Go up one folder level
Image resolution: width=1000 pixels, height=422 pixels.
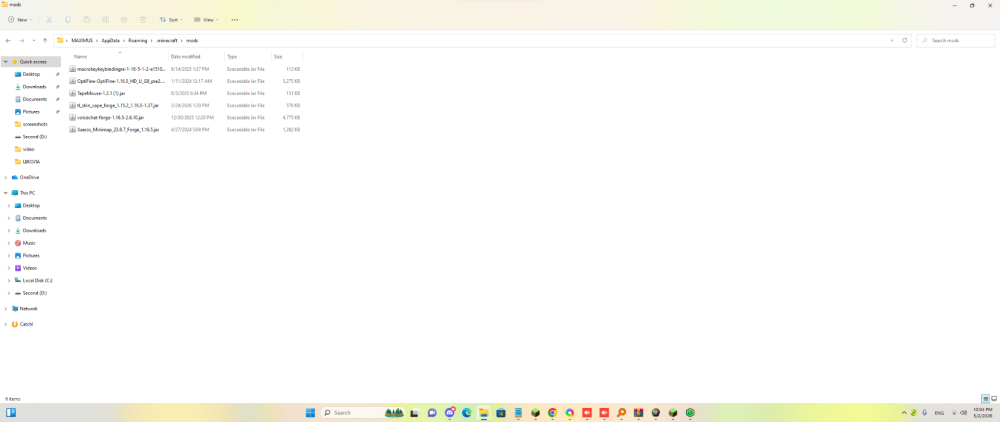(45, 40)
